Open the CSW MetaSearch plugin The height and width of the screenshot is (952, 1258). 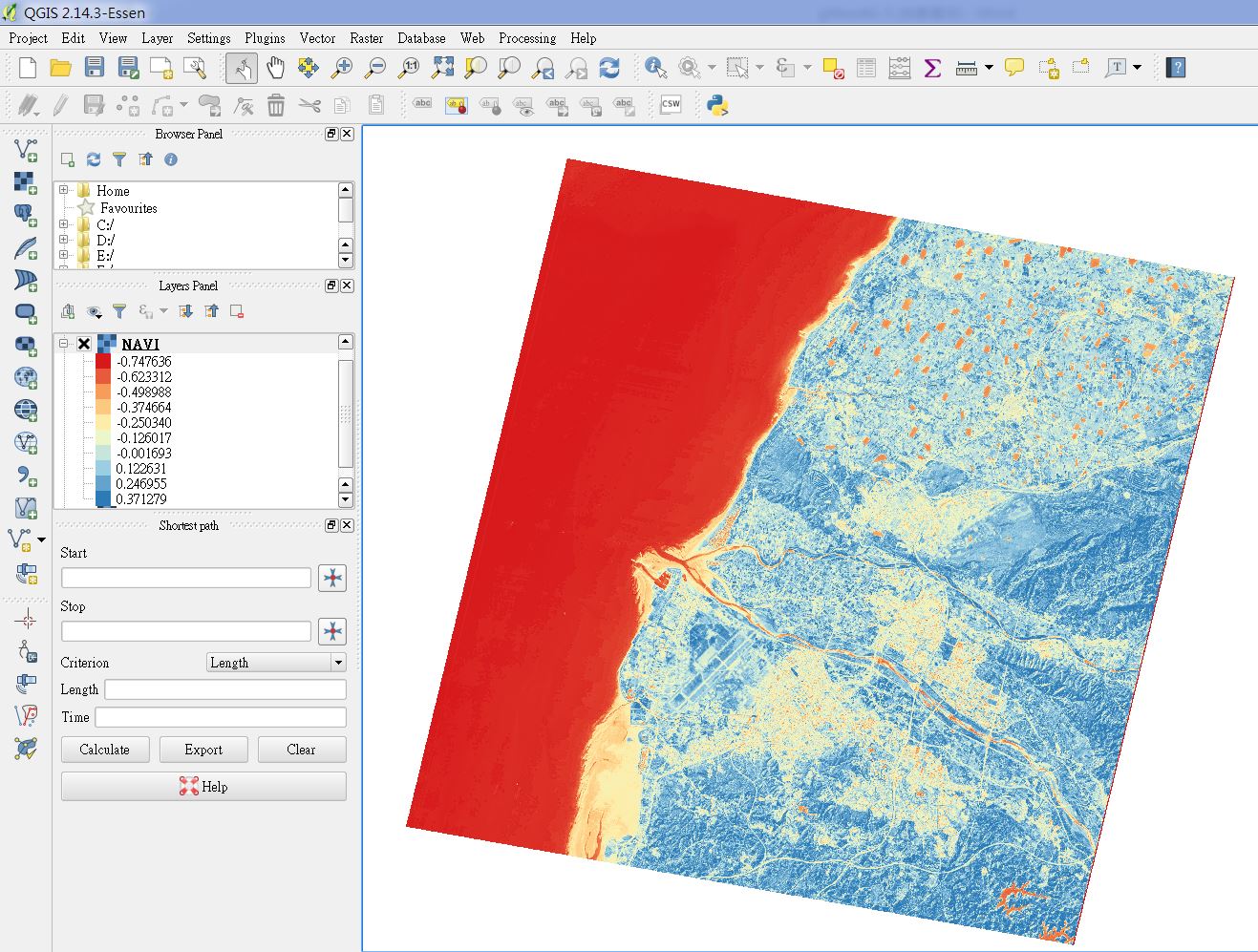[x=671, y=104]
